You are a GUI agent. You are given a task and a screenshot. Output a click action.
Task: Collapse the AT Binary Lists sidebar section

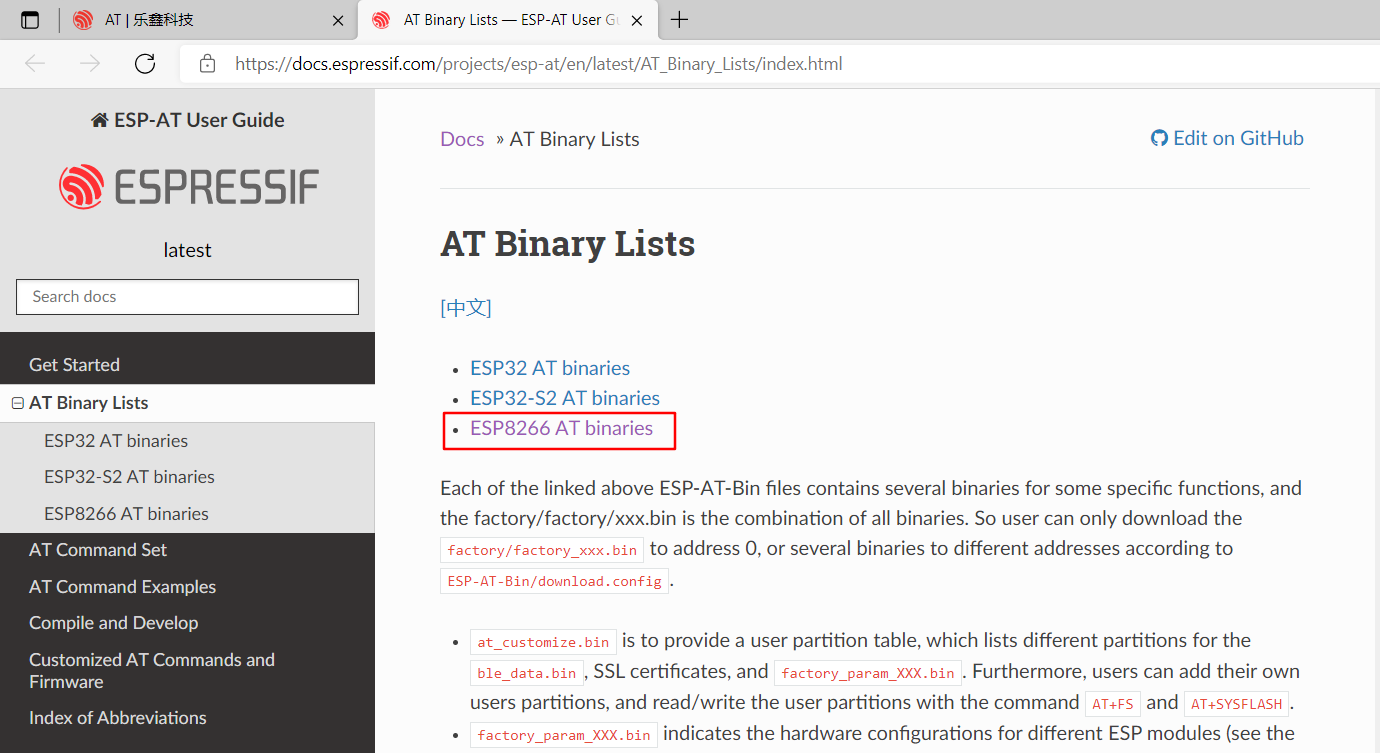point(17,403)
